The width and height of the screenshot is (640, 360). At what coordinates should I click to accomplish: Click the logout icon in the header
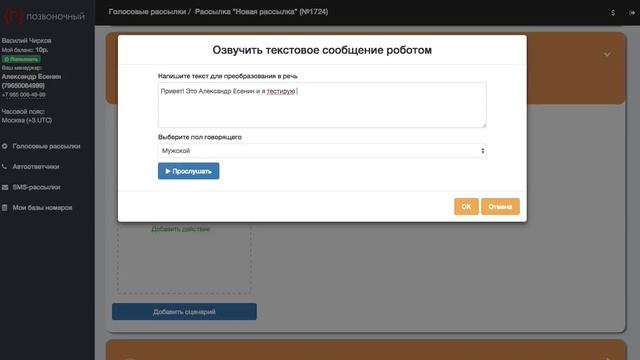click(631, 13)
